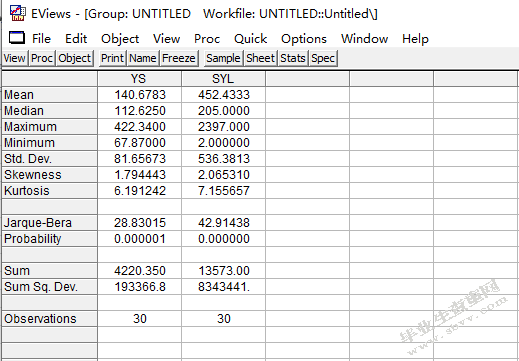Open the Edit menu
The width and height of the screenshot is (519, 361).
(x=76, y=39)
